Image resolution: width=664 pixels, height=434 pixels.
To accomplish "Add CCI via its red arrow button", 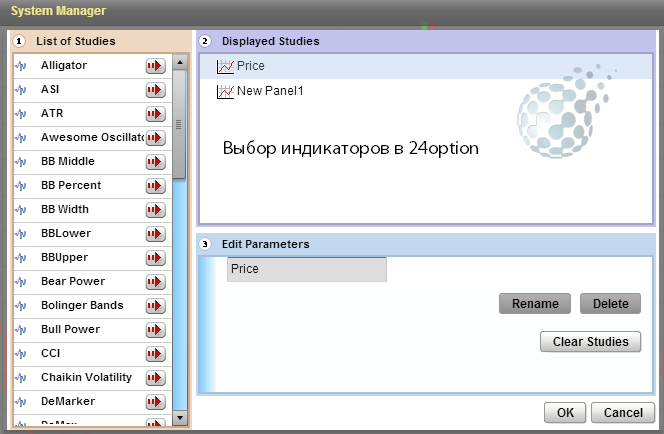I will 155,354.
